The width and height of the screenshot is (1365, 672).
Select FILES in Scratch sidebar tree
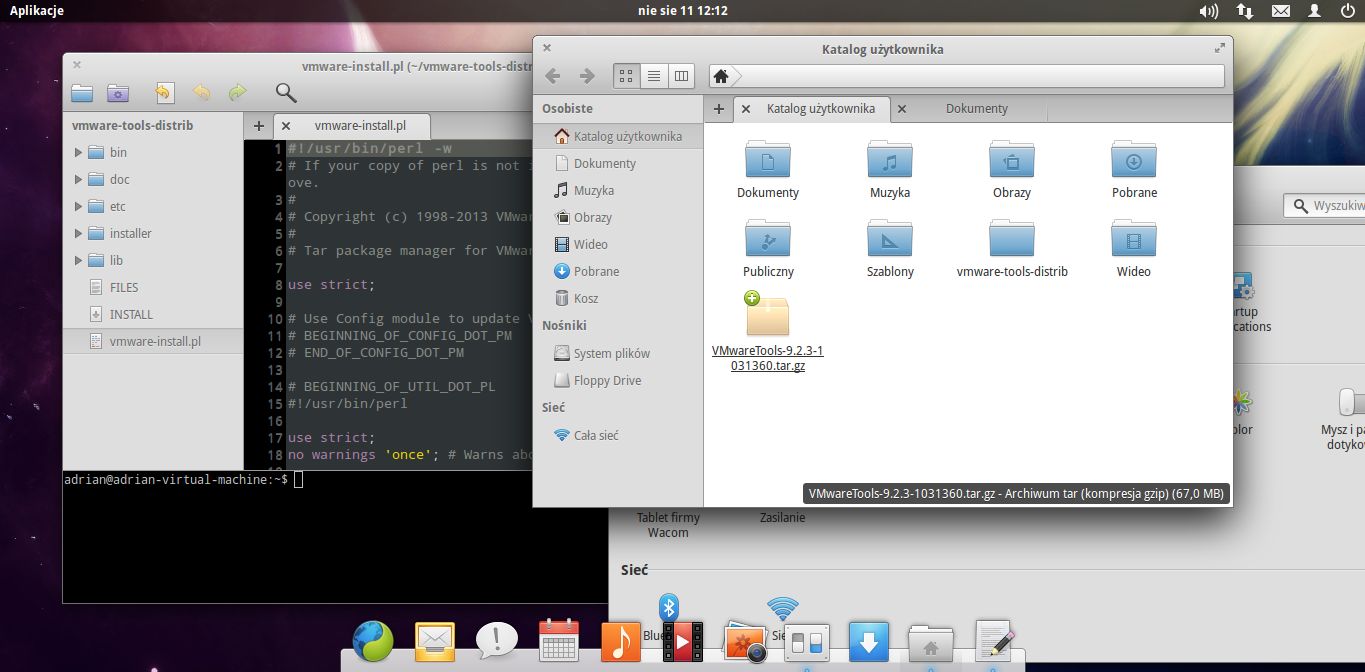(x=153, y=288)
